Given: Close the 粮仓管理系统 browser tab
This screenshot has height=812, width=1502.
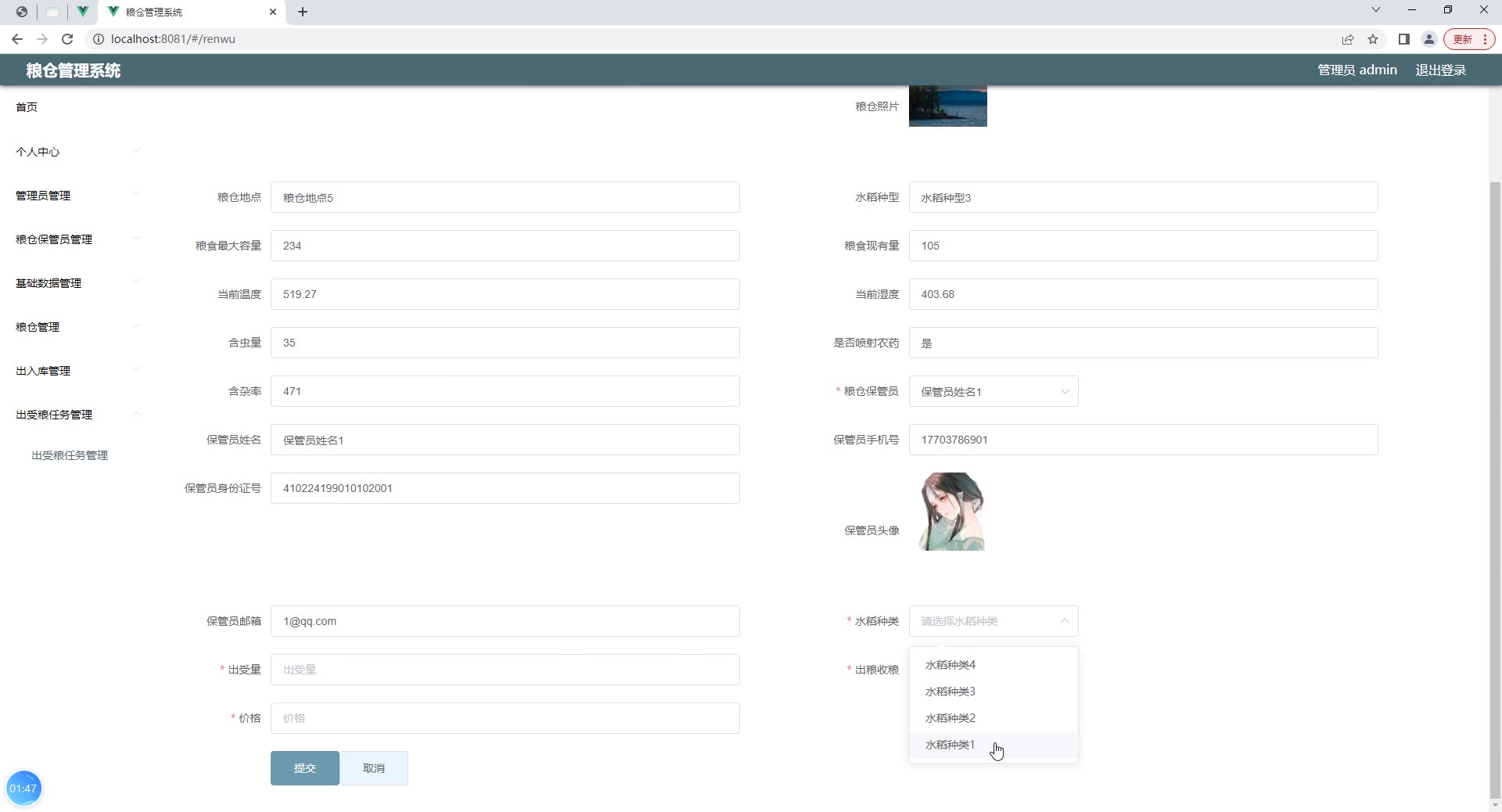Looking at the screenshot, I should [273, 12].
